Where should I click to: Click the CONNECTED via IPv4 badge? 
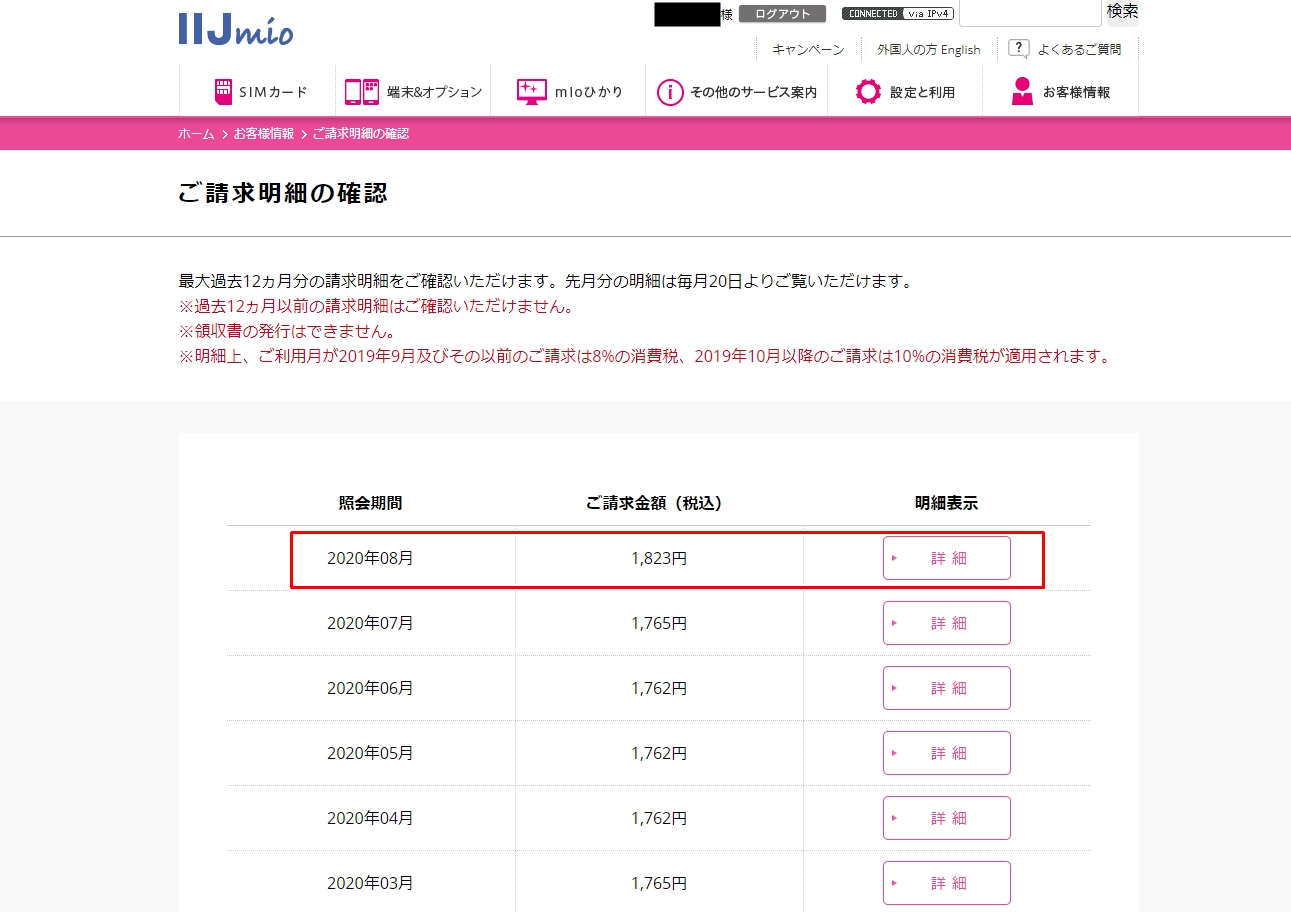[898, 13]
